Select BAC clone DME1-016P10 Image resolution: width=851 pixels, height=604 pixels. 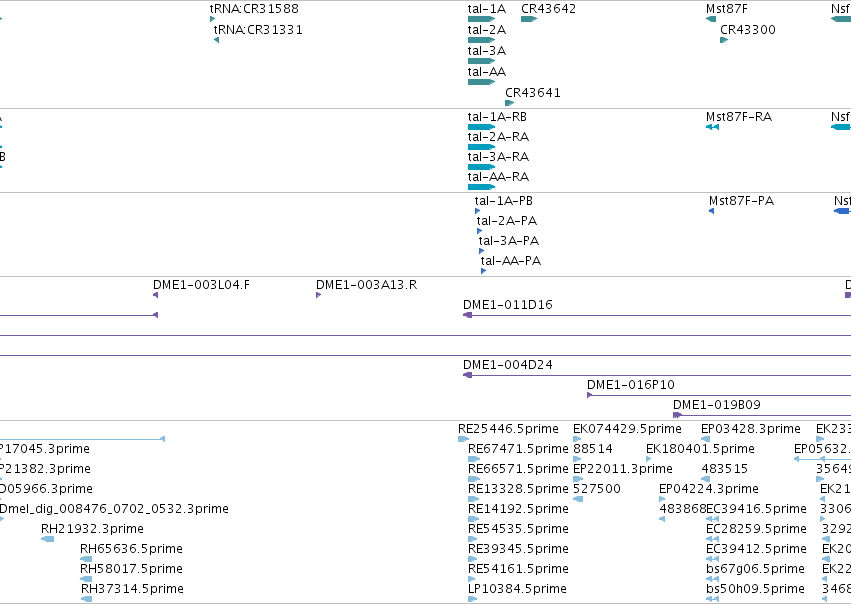tap(719, 396)
